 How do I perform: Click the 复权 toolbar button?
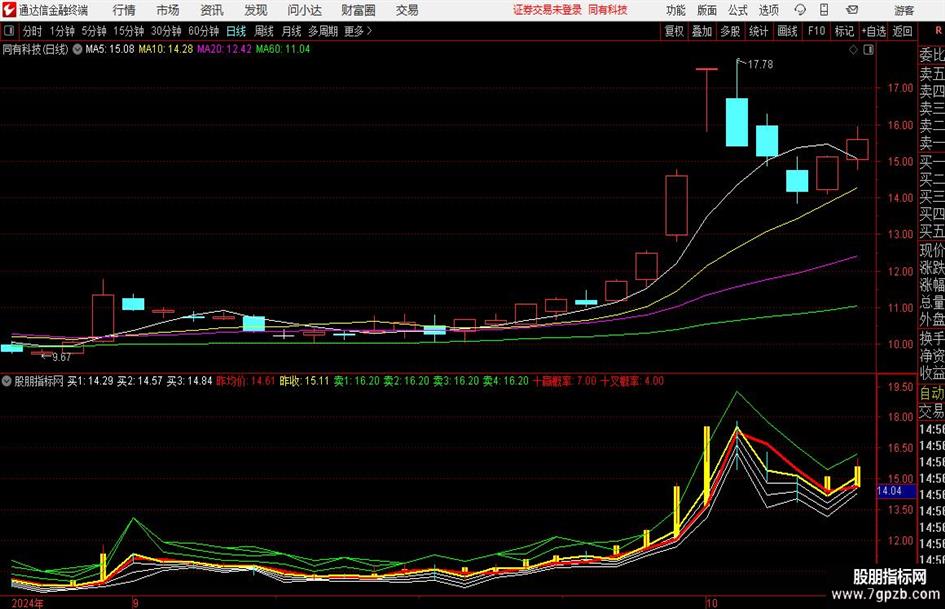click(x=674, y=31)
